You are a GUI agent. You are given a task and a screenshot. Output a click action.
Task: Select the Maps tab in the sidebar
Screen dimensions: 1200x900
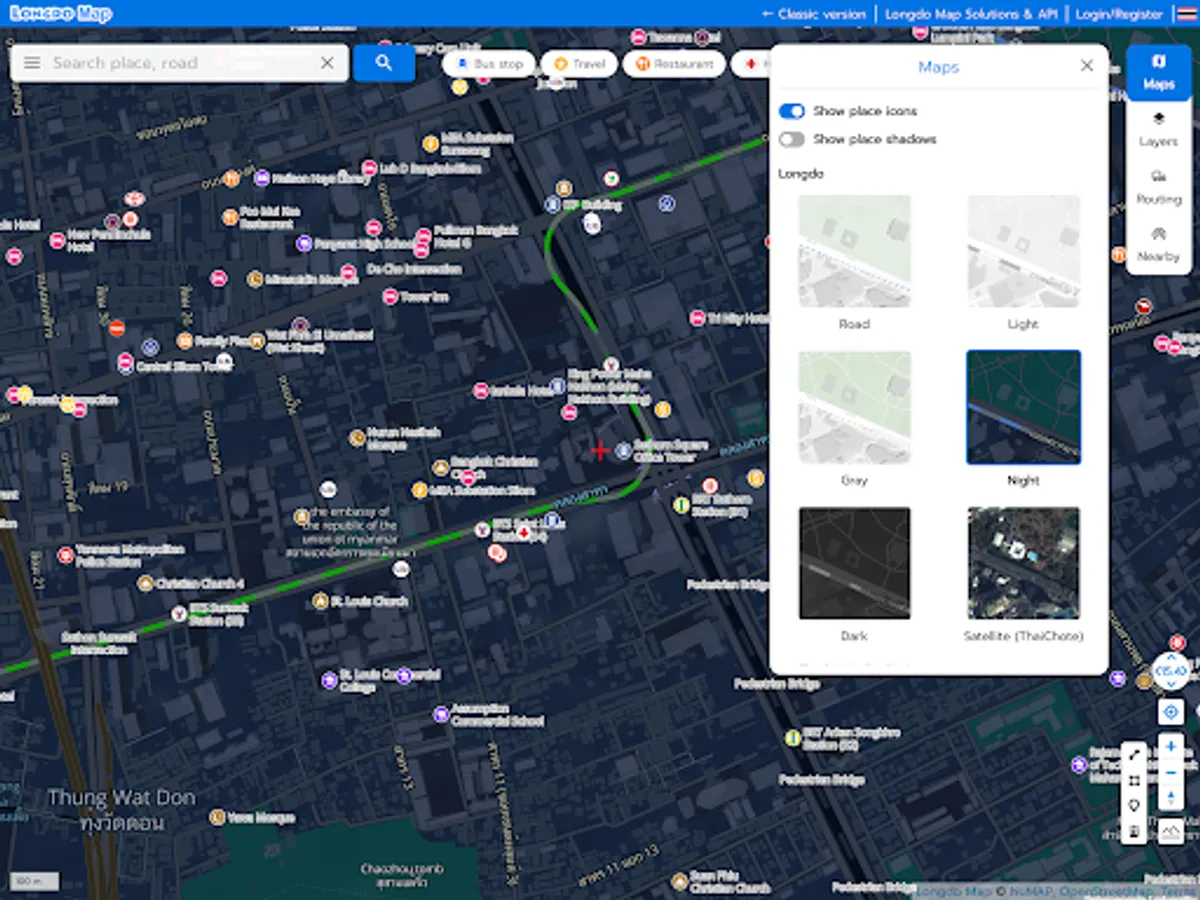click(1158, 73)
